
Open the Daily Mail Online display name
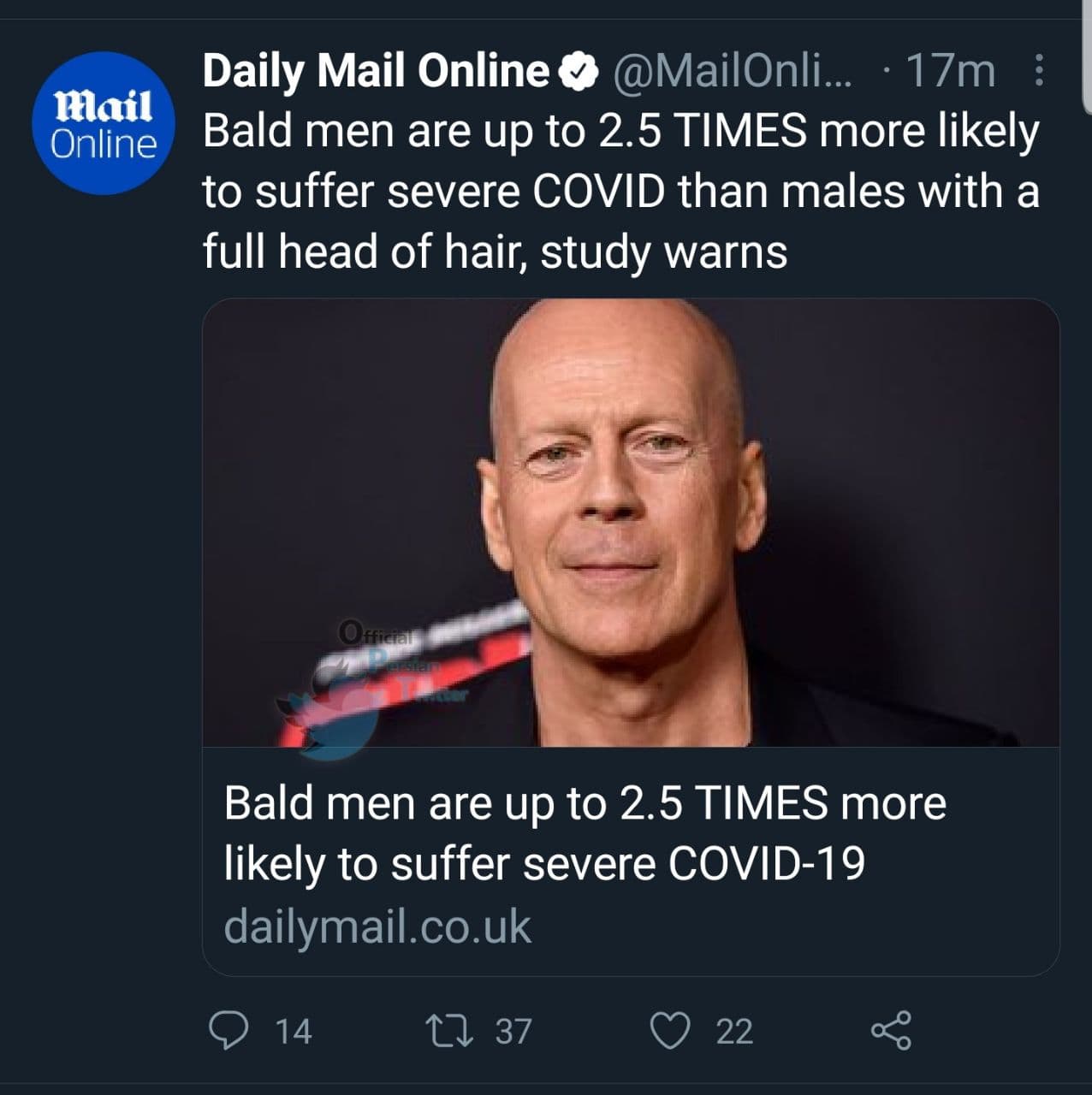[376, 71]
